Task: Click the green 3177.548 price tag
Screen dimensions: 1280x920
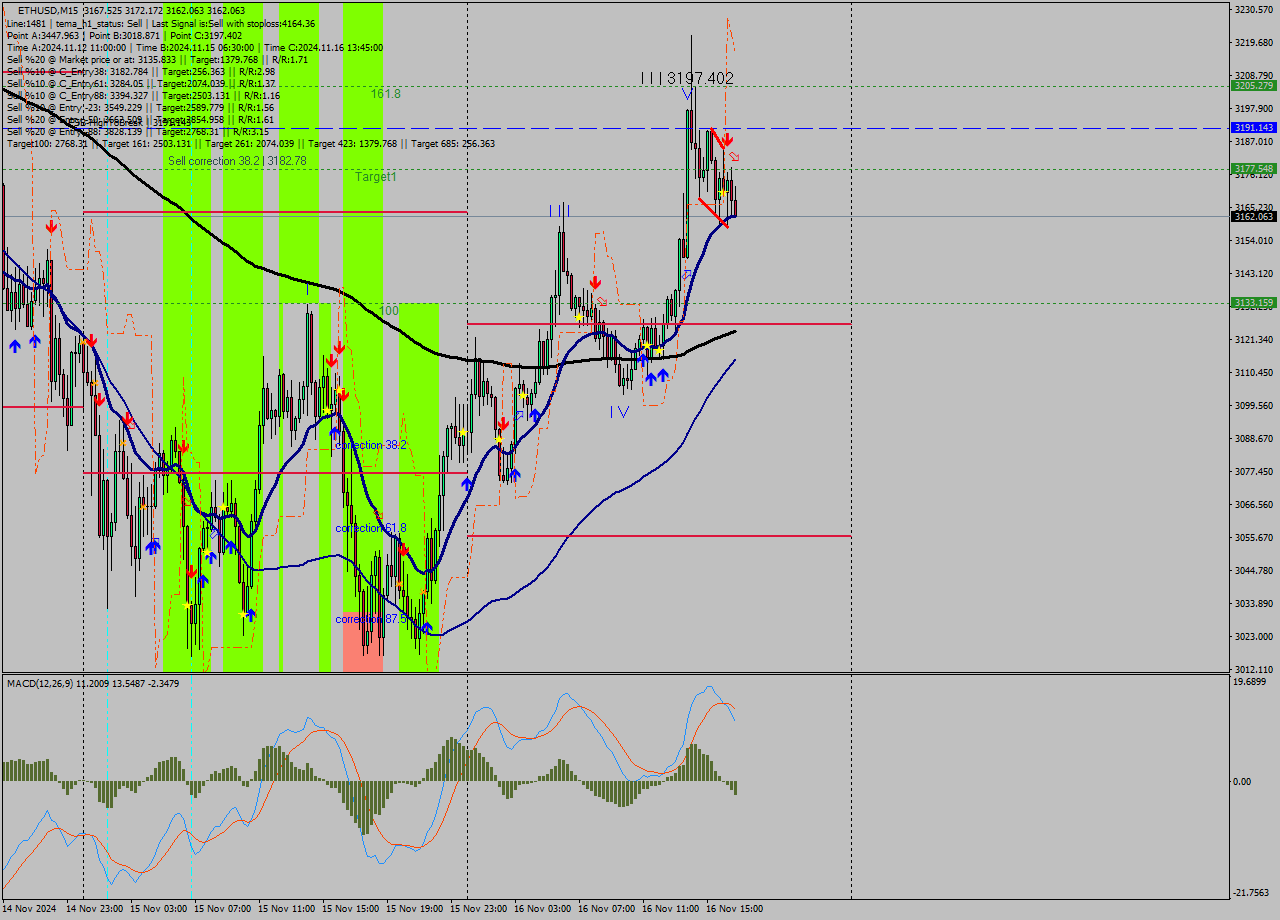Action: click(x=1253, y=169)
